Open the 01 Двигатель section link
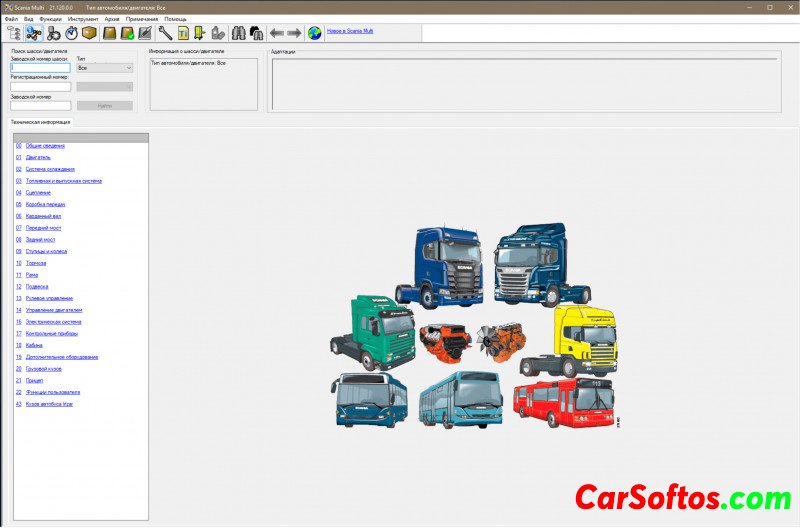 point(38,157)
